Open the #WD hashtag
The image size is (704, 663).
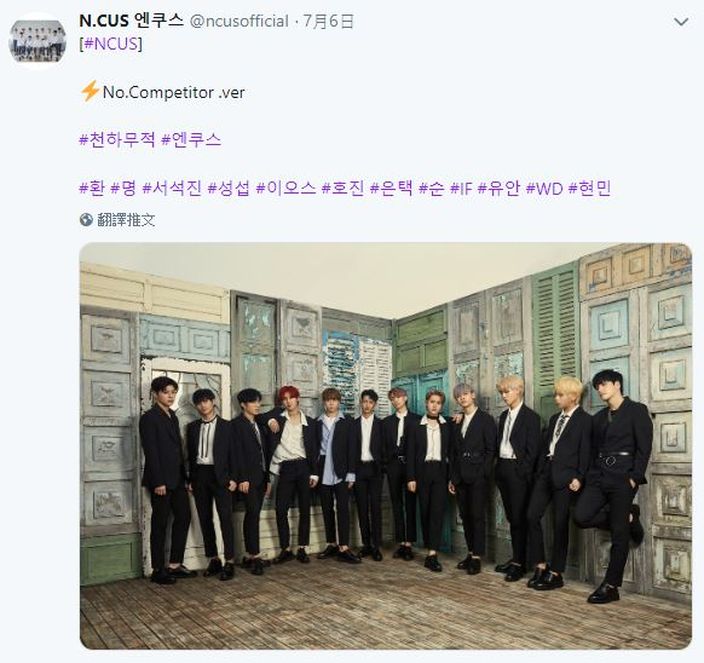tap(544, 188)
